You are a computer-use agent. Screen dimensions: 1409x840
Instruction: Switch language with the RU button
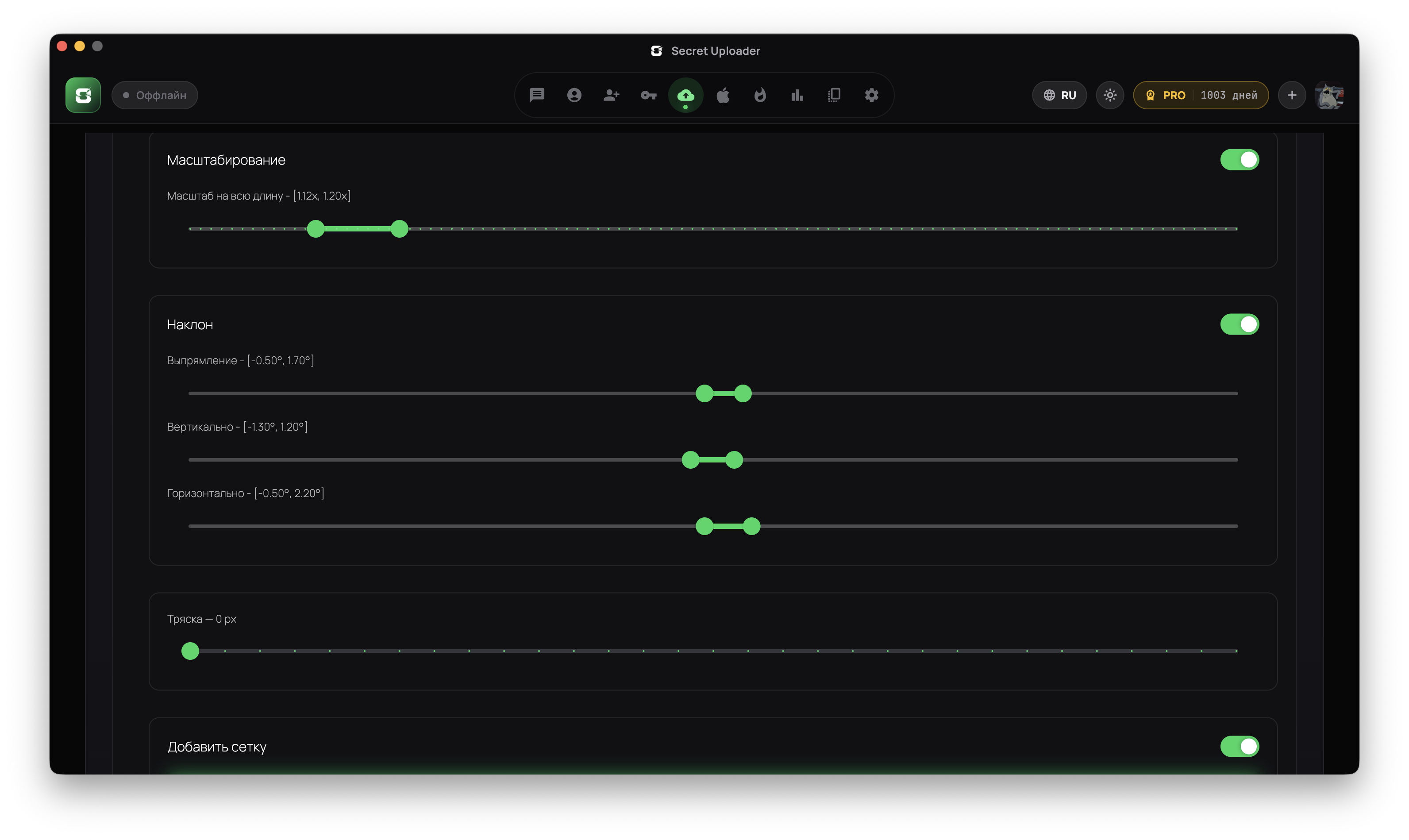[x=1059, y=95]
